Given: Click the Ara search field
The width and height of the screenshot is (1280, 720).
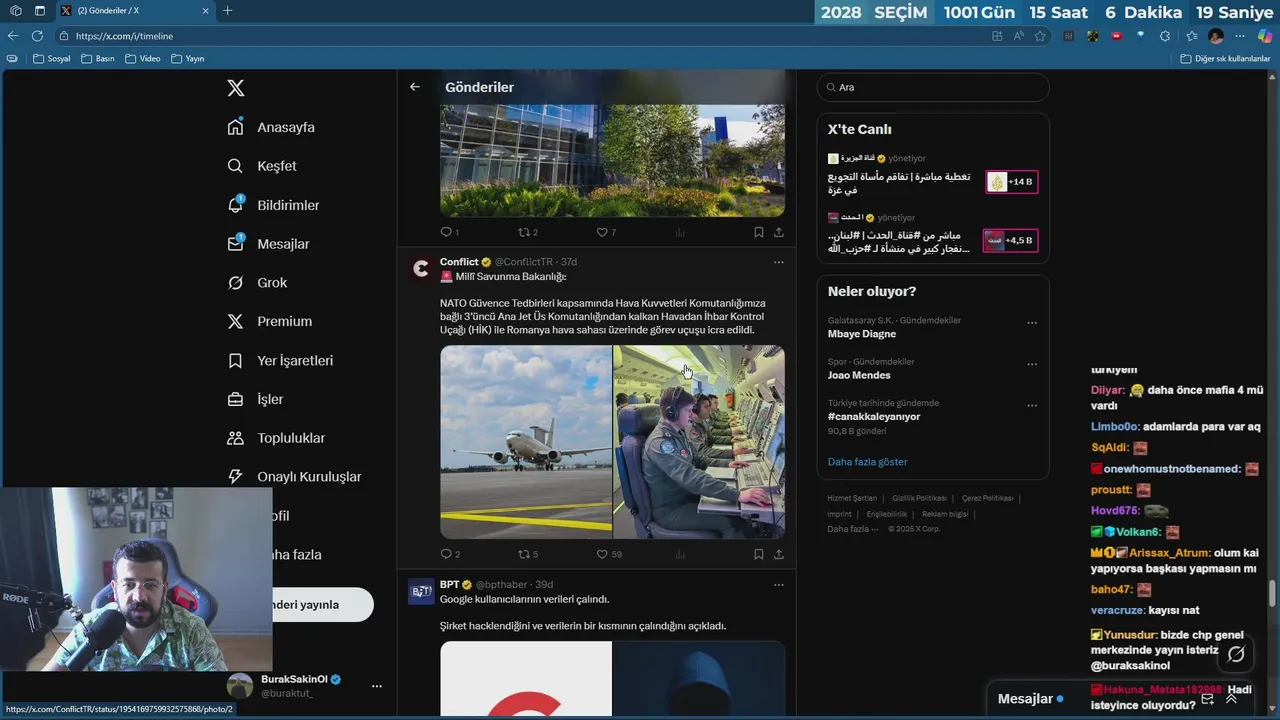Looking at the screenshot, I should (x=933, y=87).
